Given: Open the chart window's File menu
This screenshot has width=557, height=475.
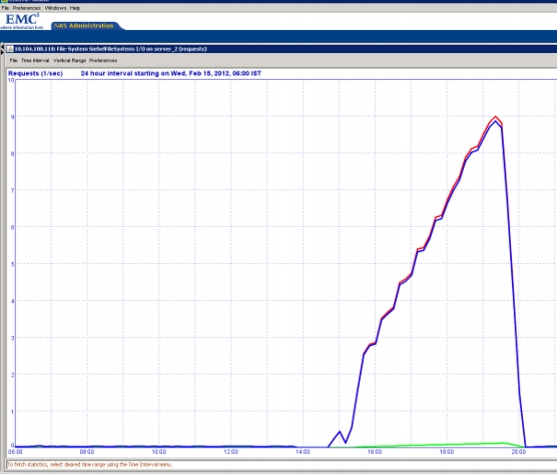Looking at the screenshot, I should tap(13, 60).
